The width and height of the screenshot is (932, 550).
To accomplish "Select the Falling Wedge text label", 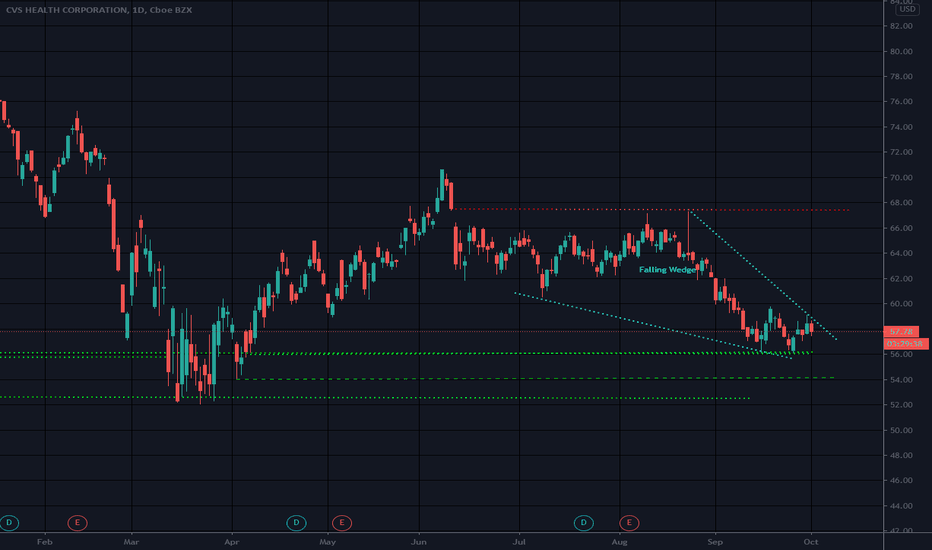I will click(667, 269).
